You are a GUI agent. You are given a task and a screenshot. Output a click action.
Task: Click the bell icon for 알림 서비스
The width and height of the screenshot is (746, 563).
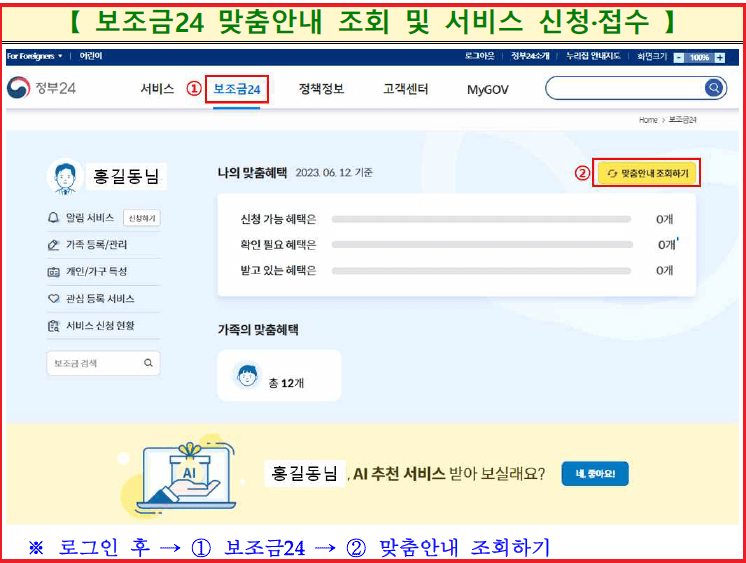pos(53,218)
